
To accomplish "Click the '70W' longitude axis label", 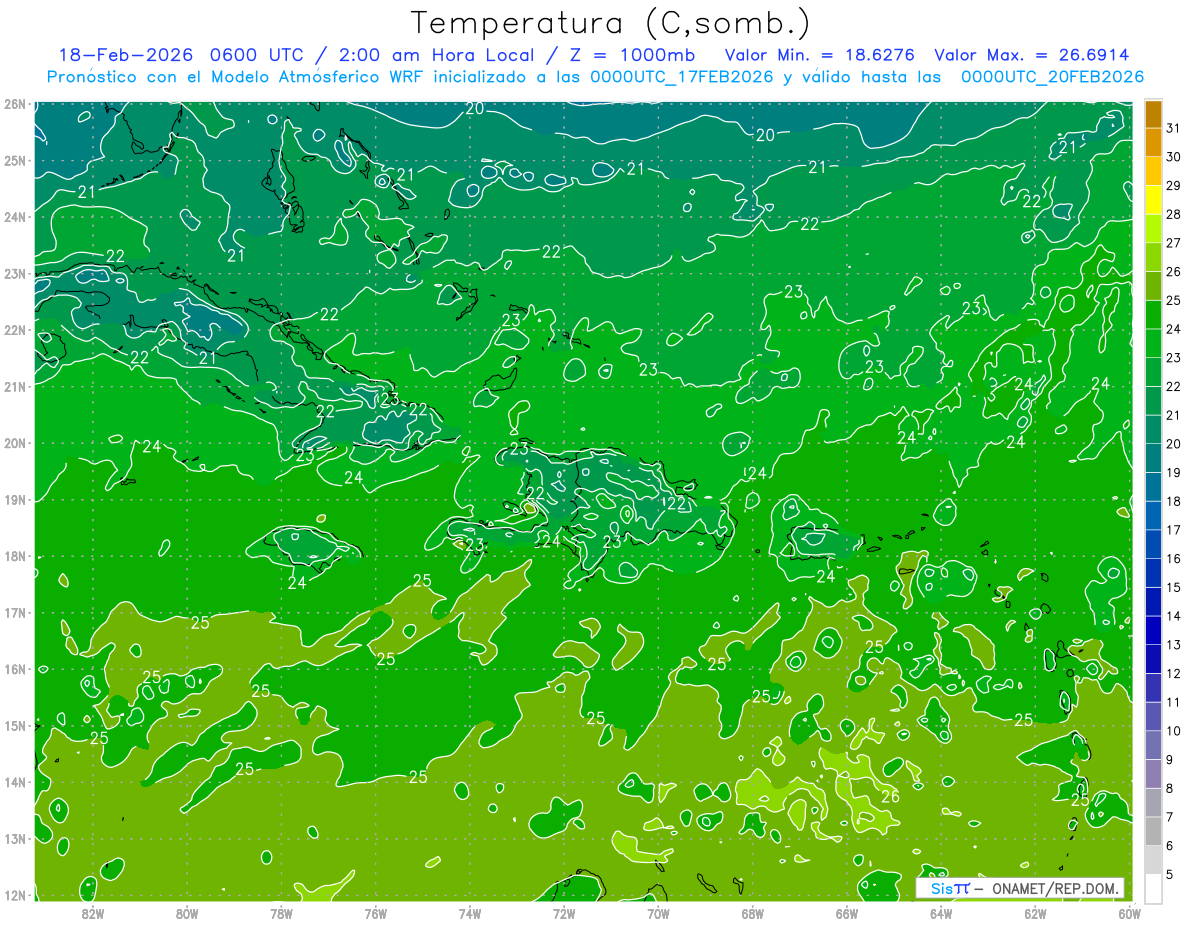I will tap(658, 913).
